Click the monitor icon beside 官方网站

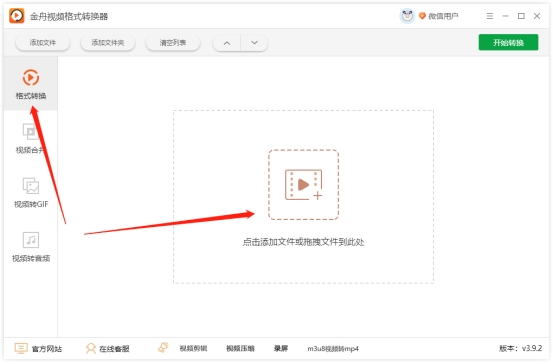coord(21,348)
